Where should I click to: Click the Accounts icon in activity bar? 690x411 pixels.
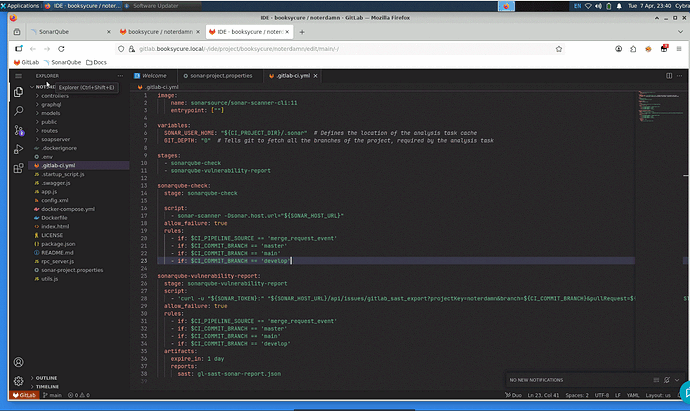[x=18, y=361]
